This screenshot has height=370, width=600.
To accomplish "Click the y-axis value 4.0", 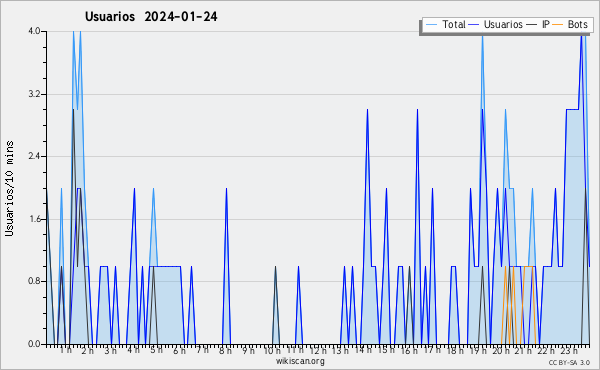I will [34, 31].
